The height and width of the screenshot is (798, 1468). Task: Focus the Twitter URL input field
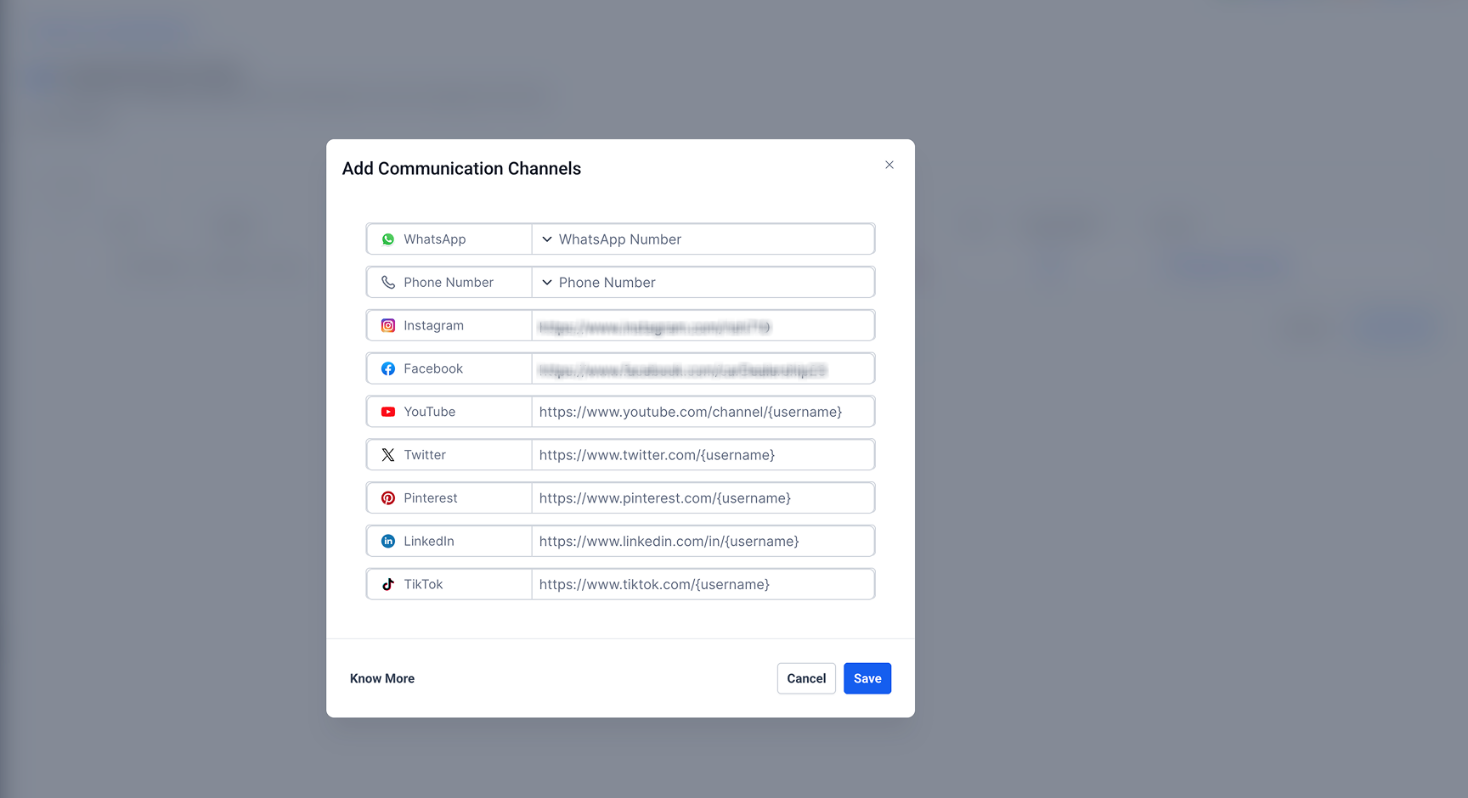703,454
